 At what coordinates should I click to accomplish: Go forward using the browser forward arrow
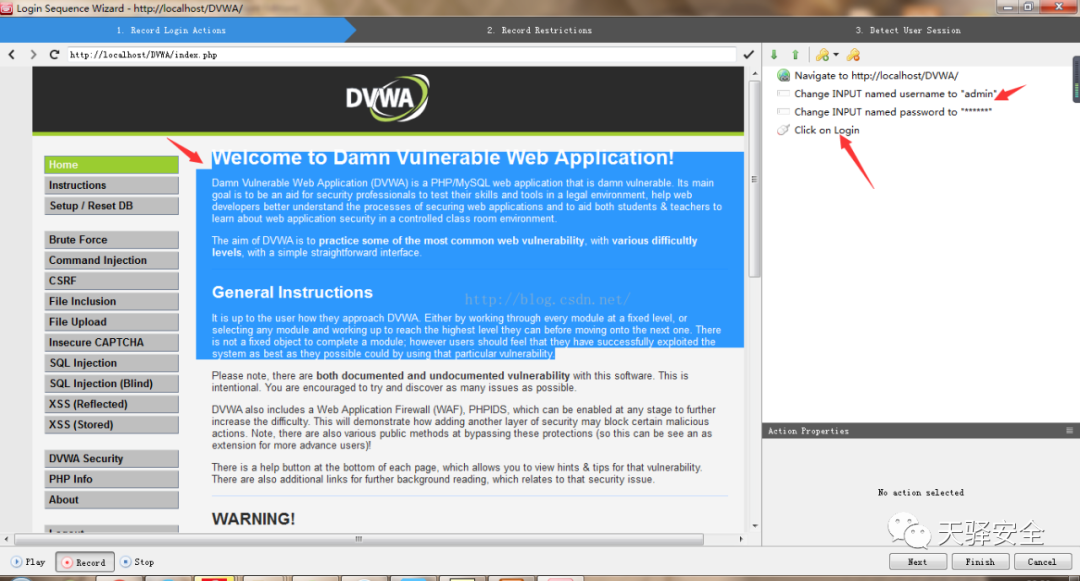point(33,54)
